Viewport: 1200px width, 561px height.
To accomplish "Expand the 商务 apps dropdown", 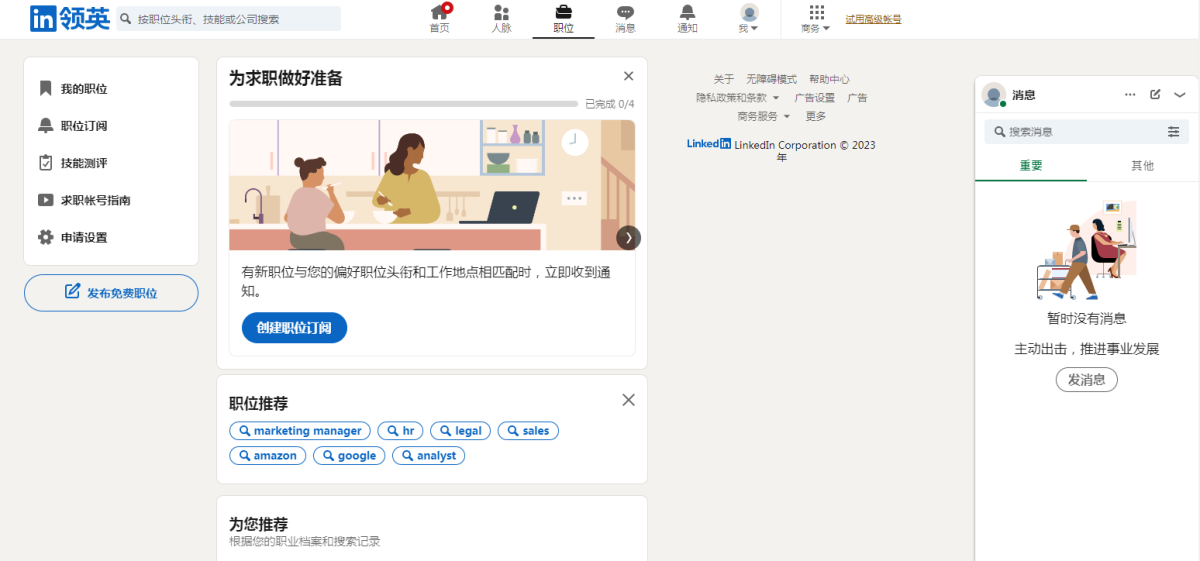I will point(816,19).
